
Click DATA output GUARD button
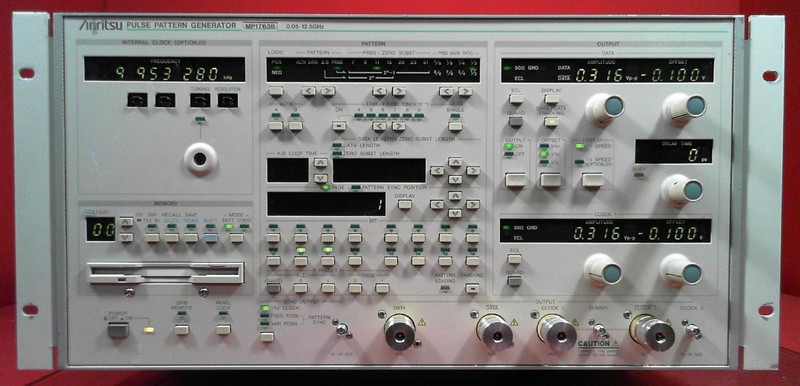coord(516,121)
